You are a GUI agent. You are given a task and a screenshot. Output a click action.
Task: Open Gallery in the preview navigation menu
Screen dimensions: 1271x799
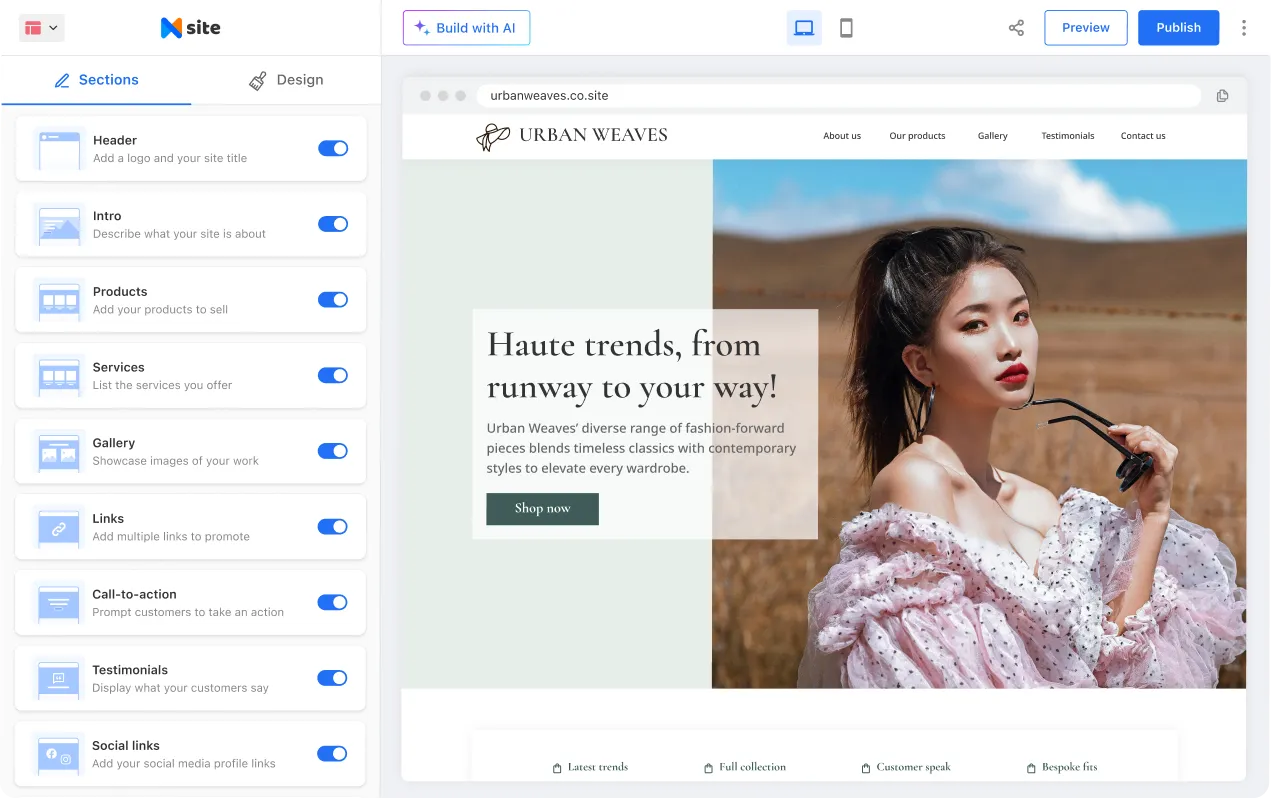993,136
